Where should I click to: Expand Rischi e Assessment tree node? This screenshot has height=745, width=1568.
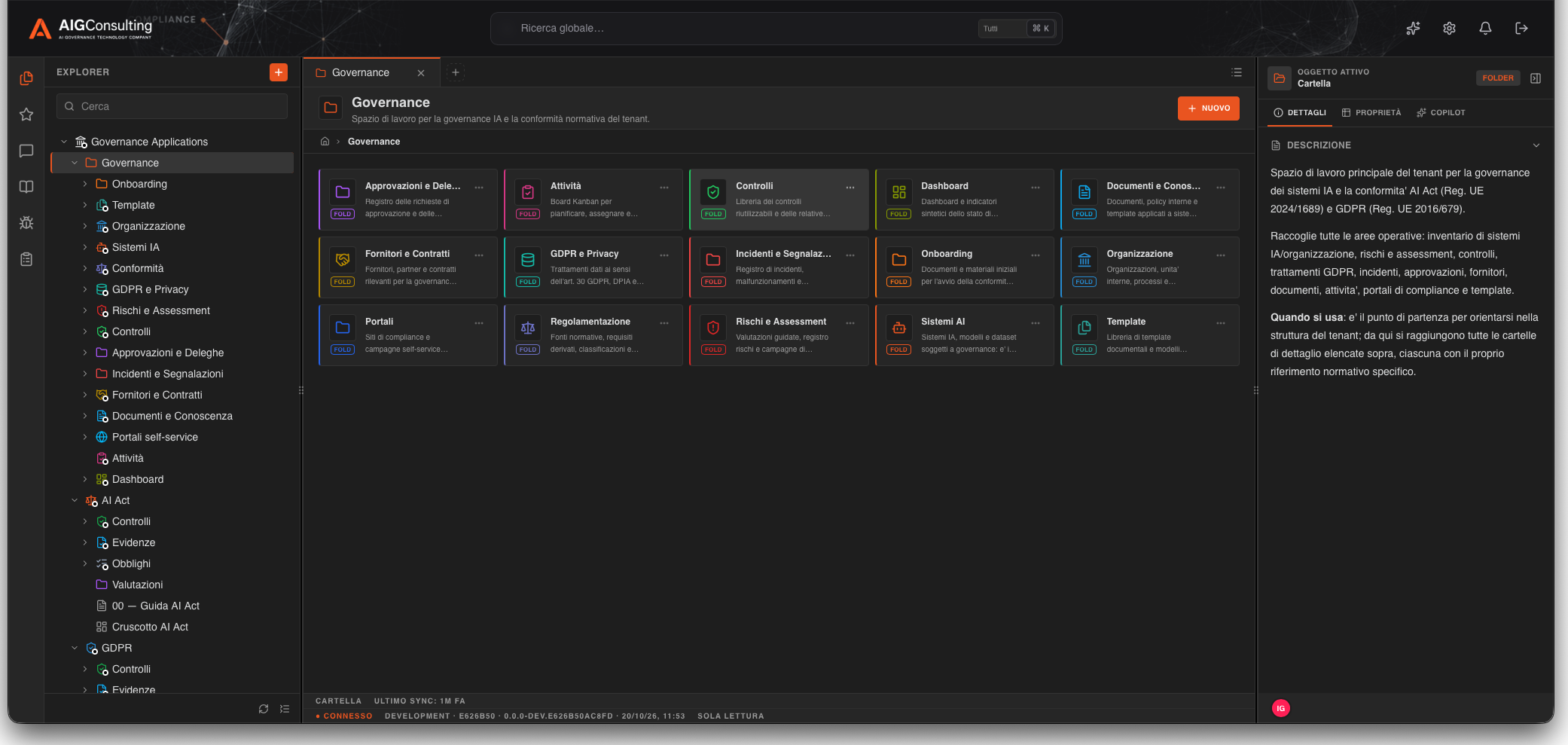[x=85, y=310]
